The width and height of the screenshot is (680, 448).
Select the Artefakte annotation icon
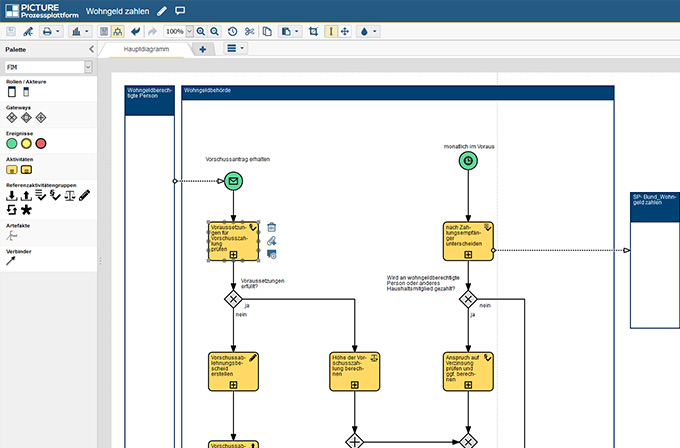coord(12,235)
